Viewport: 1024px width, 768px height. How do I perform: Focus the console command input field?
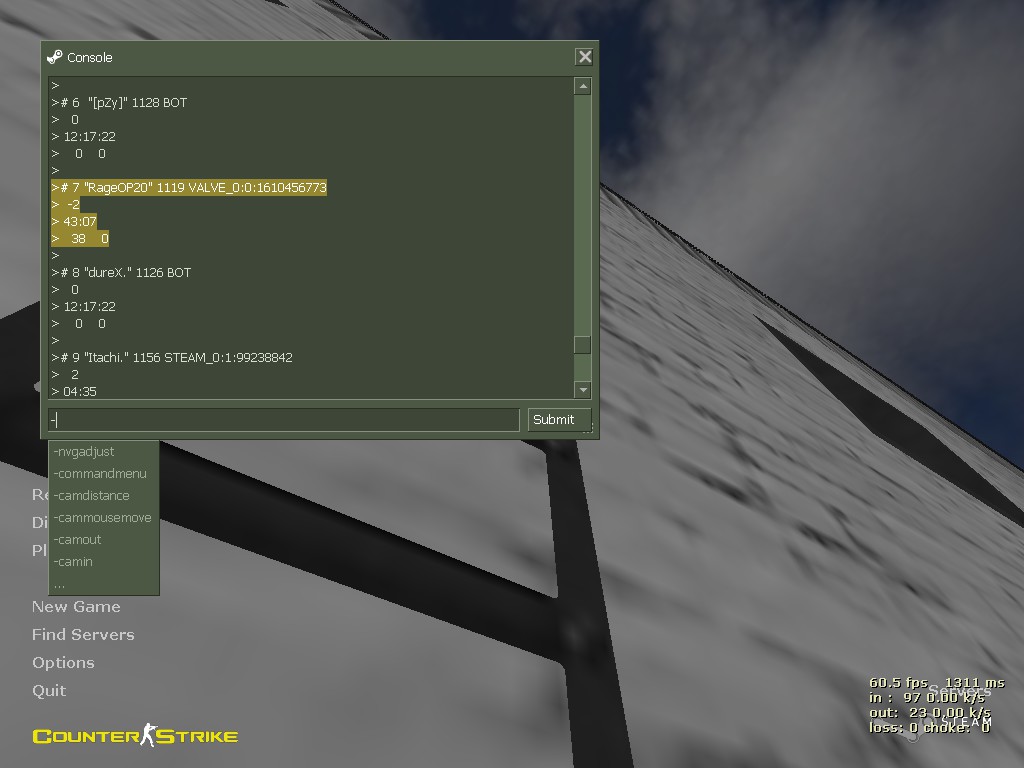(x=284, y=420)
